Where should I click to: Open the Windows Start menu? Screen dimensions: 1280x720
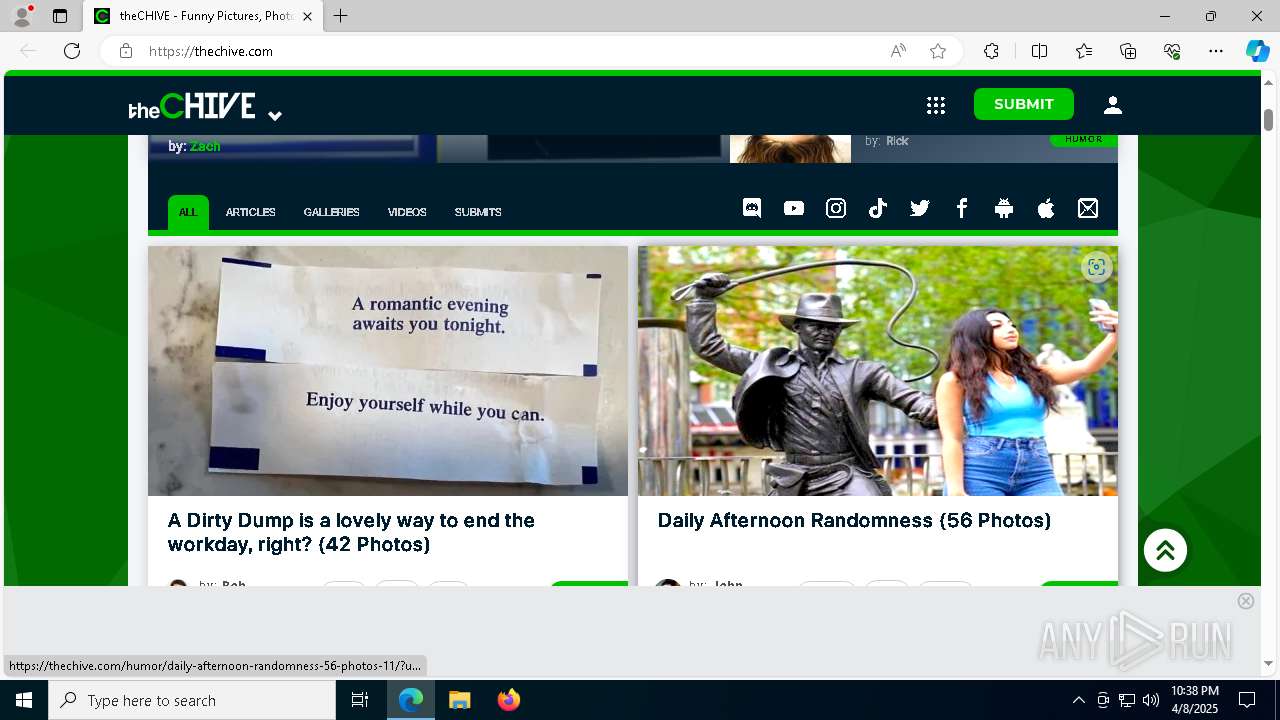point(24,700)
